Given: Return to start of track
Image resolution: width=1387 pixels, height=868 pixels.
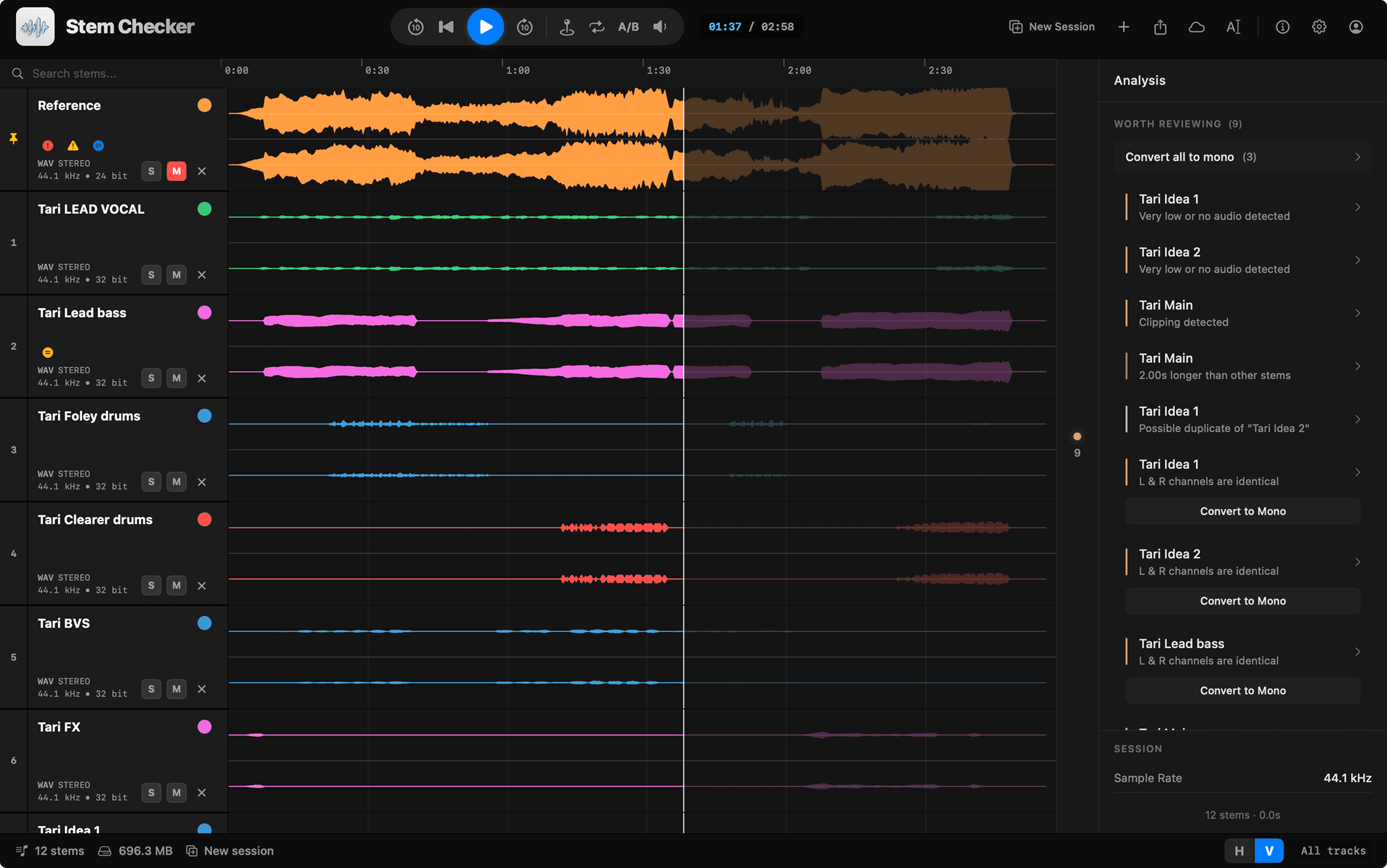Looking at the screenshot, I should click(x=446, y=26).
